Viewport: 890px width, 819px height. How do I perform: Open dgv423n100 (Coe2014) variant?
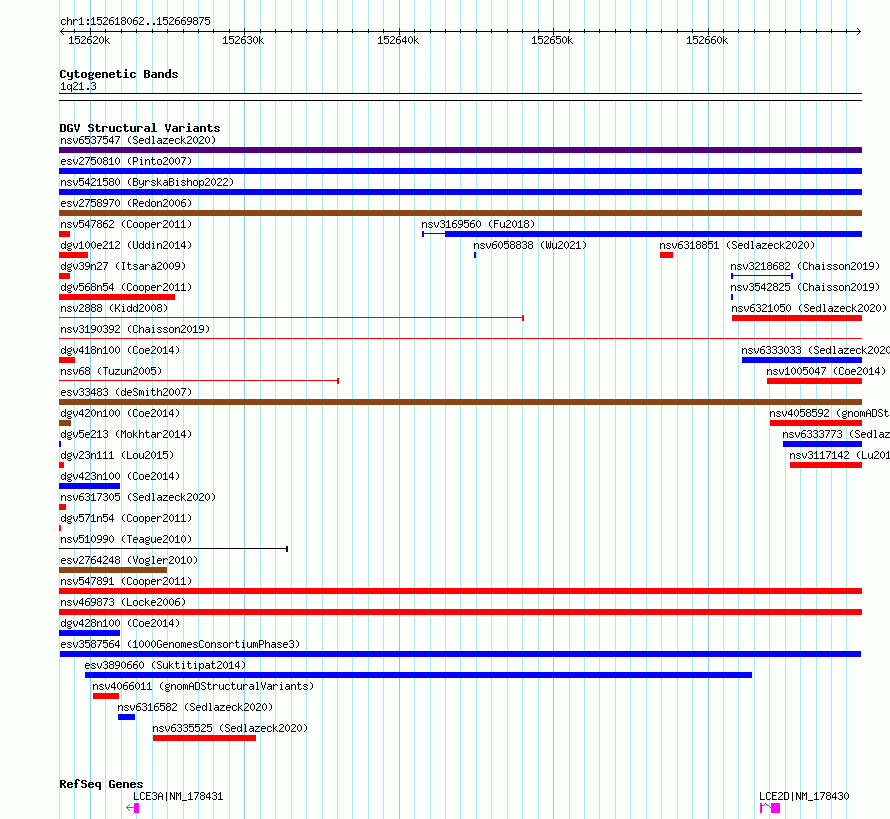point(120,476)
